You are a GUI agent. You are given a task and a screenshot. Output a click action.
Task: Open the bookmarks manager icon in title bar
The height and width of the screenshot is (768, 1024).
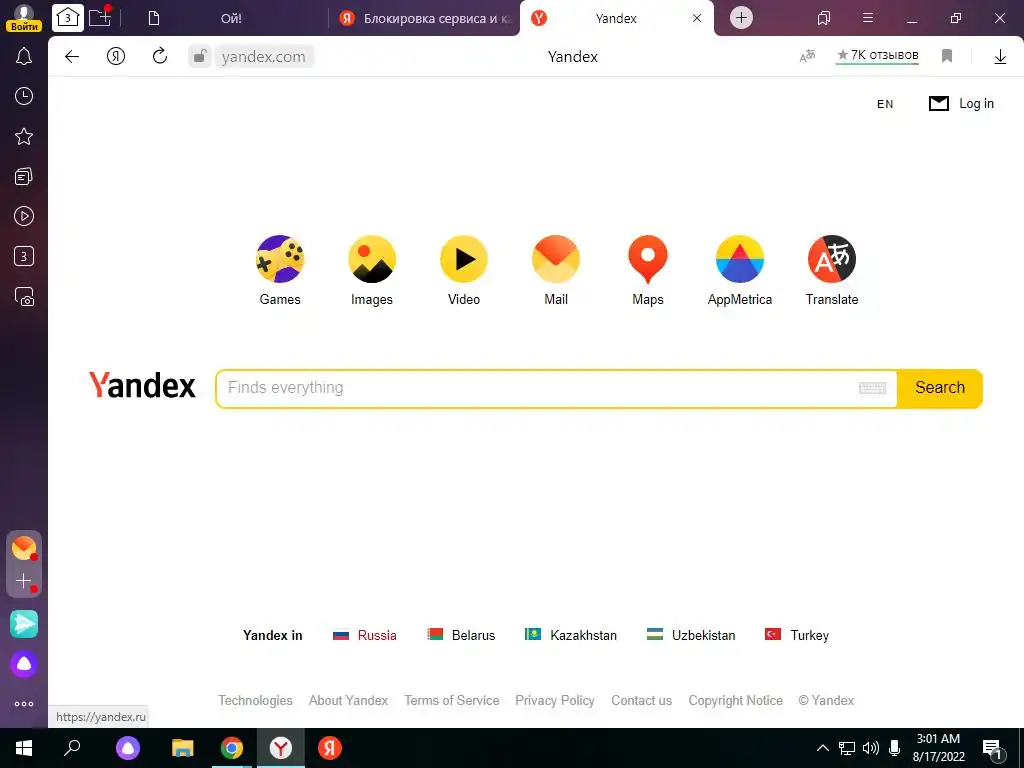(x=824, y=18)
